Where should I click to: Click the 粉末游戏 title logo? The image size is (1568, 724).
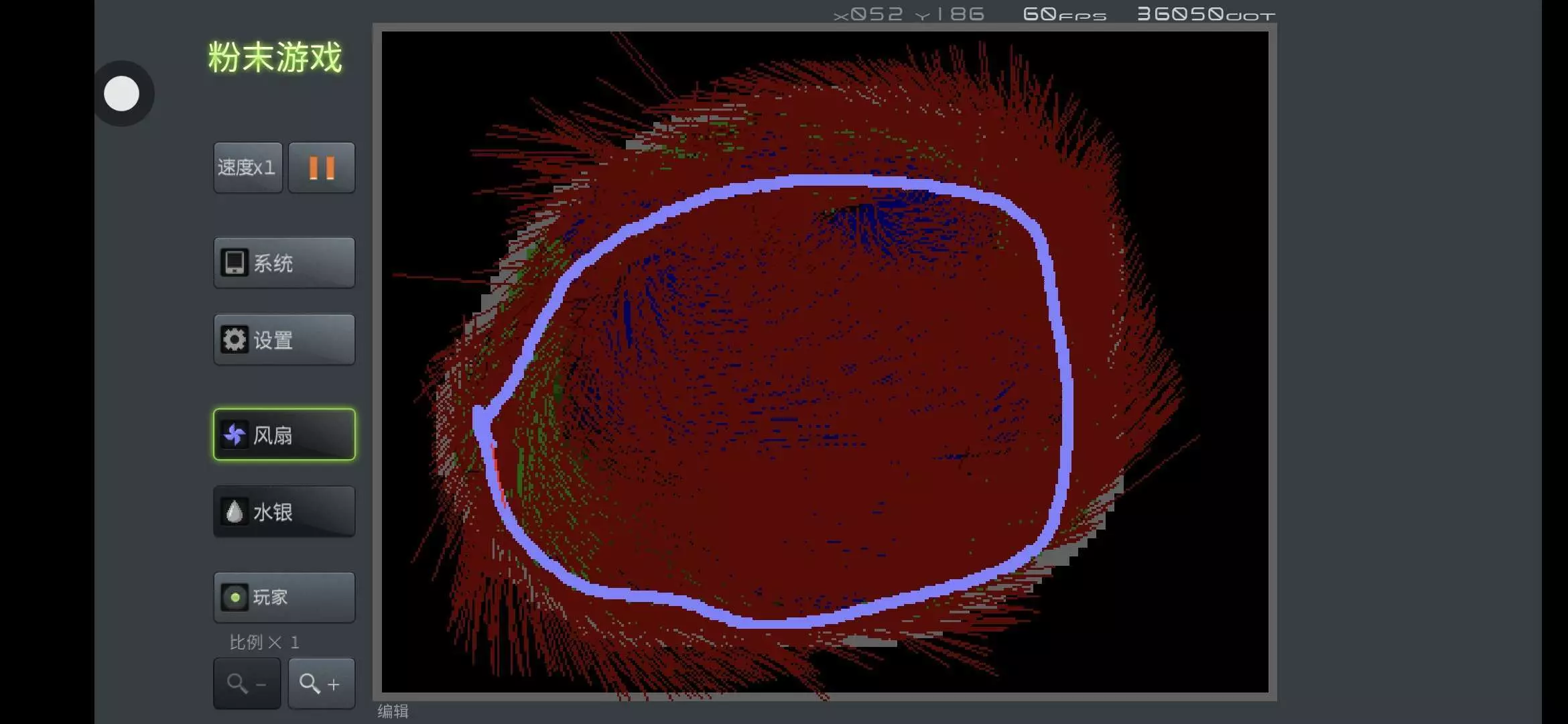pos(275,58)
